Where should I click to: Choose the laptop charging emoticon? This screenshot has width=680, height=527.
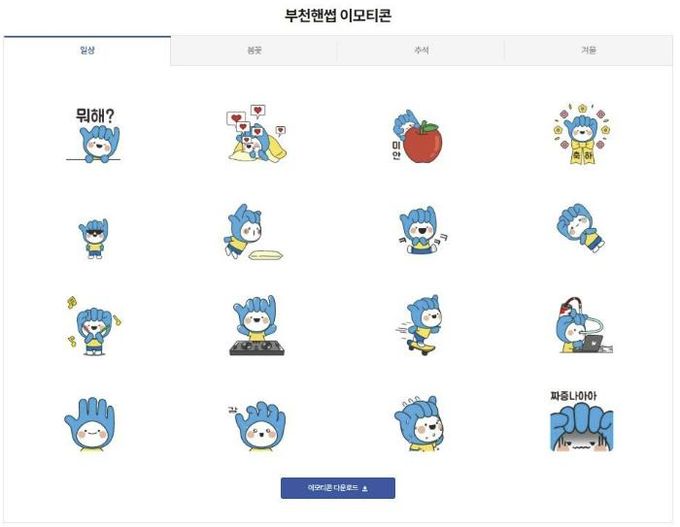(x=584, y=325)
